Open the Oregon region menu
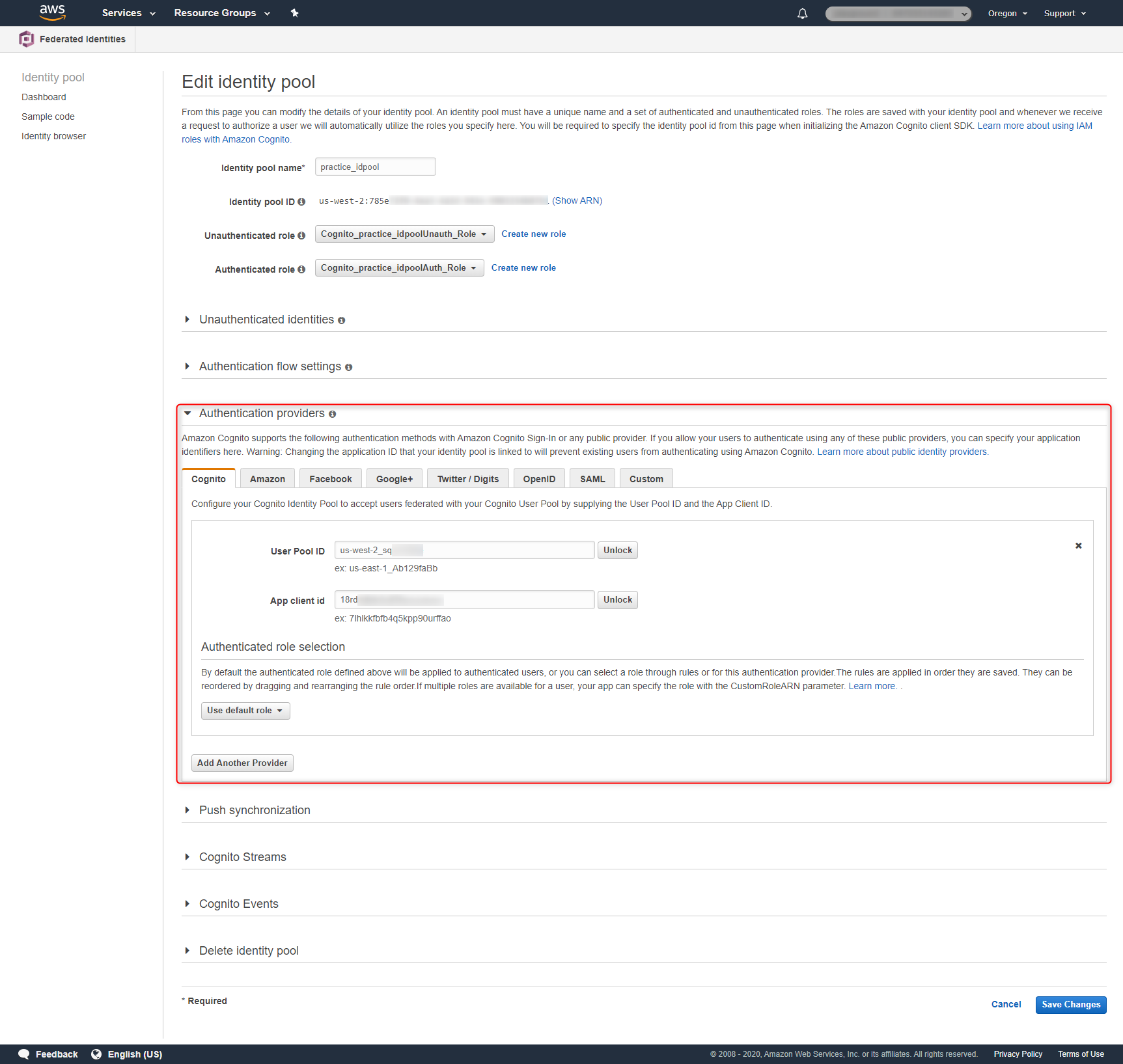This screenshot has height=1064, width=1123. [x=1007, y=13]
